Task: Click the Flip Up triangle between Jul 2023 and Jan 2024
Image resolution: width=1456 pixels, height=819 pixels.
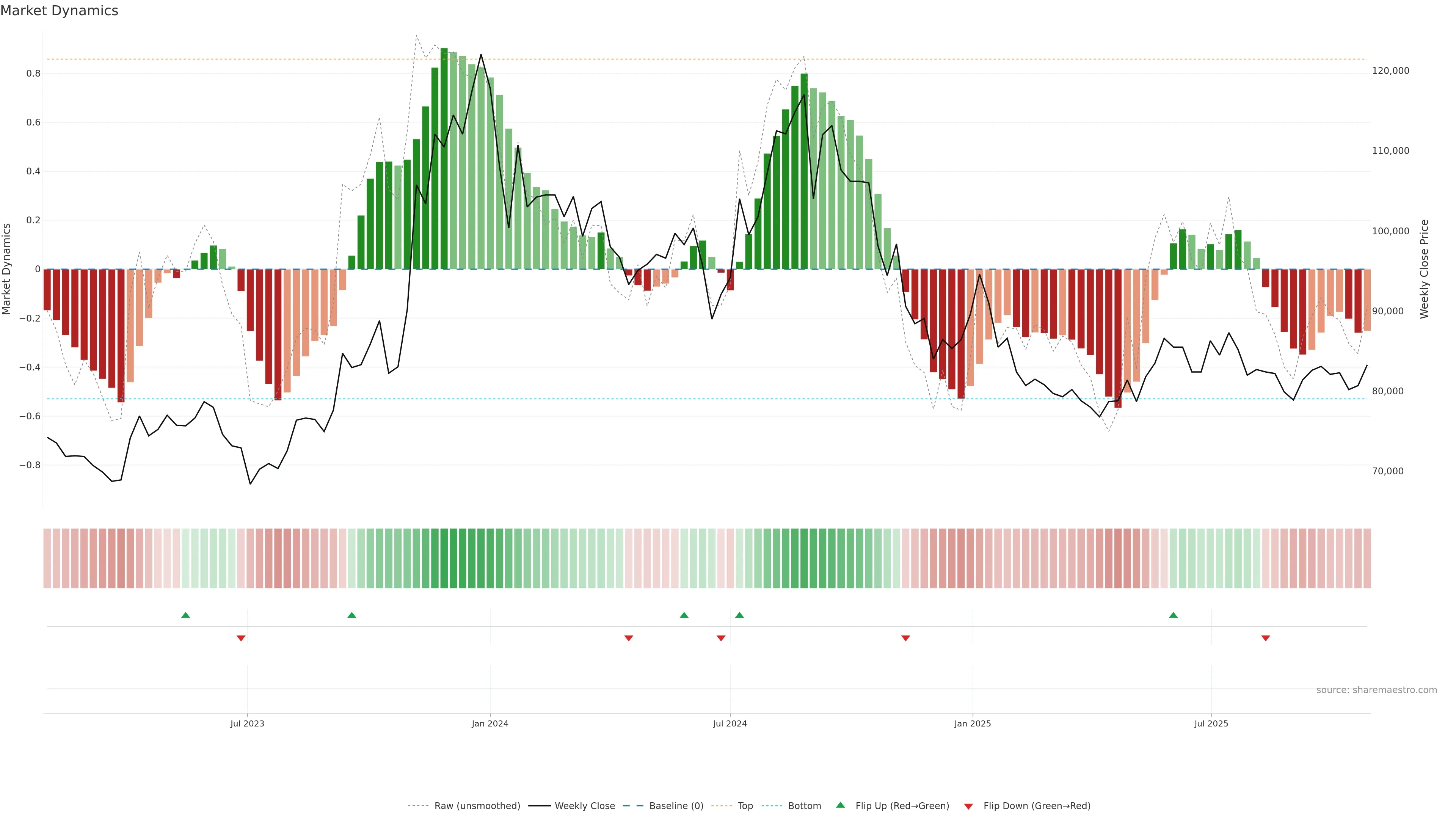Action: [351, 615]
